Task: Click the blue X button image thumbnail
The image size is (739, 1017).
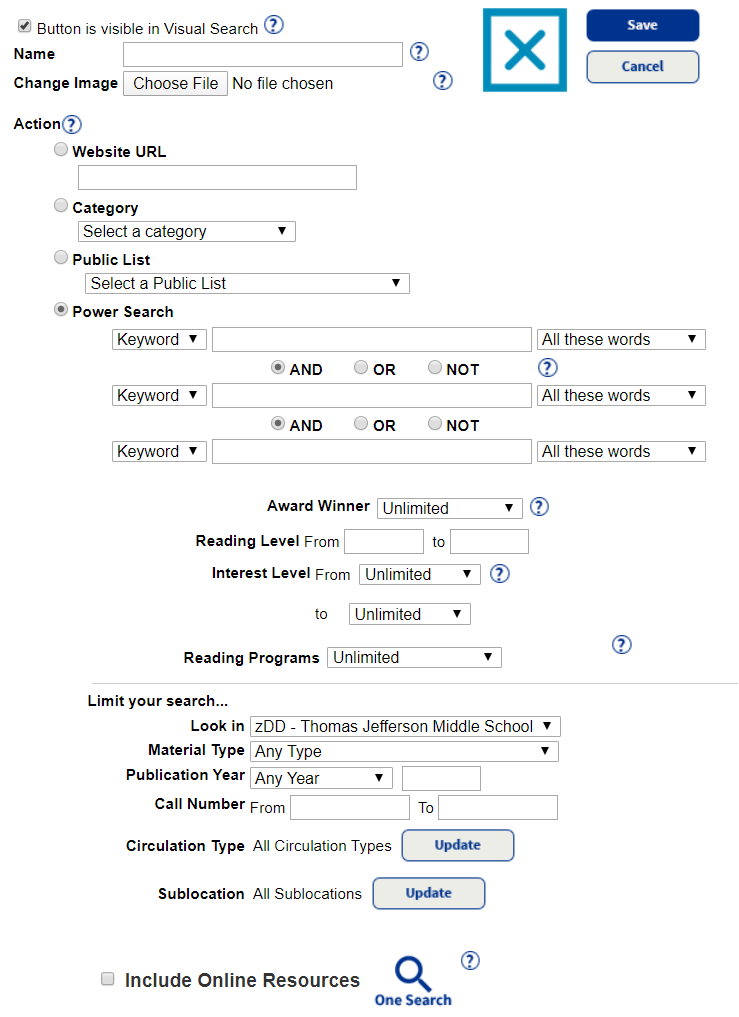Action: tap(525, 50)
